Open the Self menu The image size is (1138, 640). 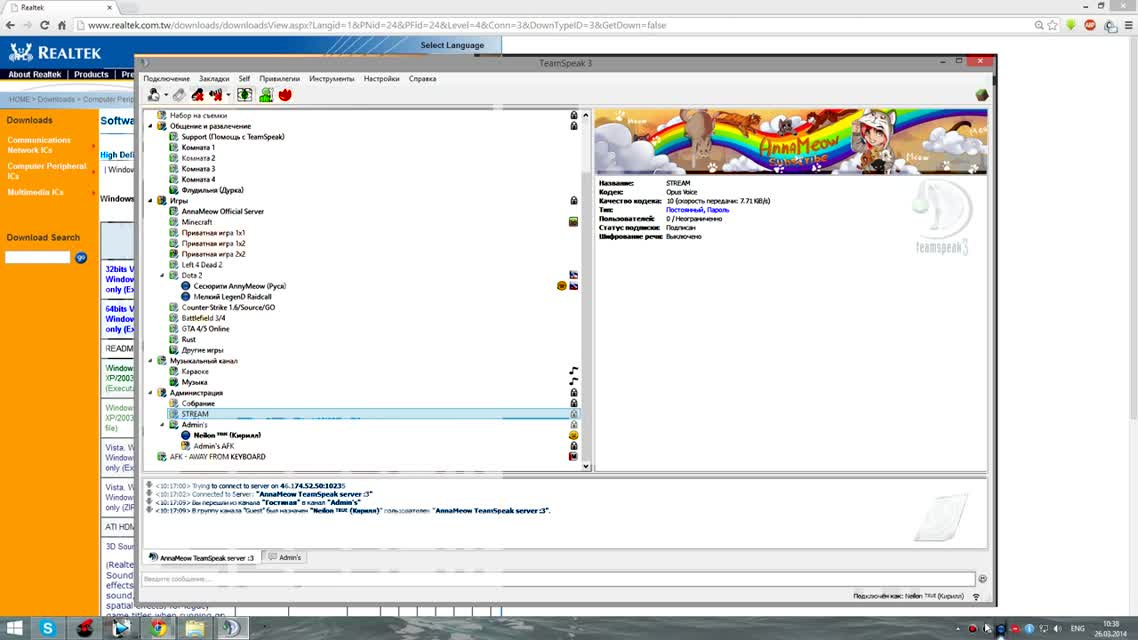pyautogui.click(x=244, y=78)
